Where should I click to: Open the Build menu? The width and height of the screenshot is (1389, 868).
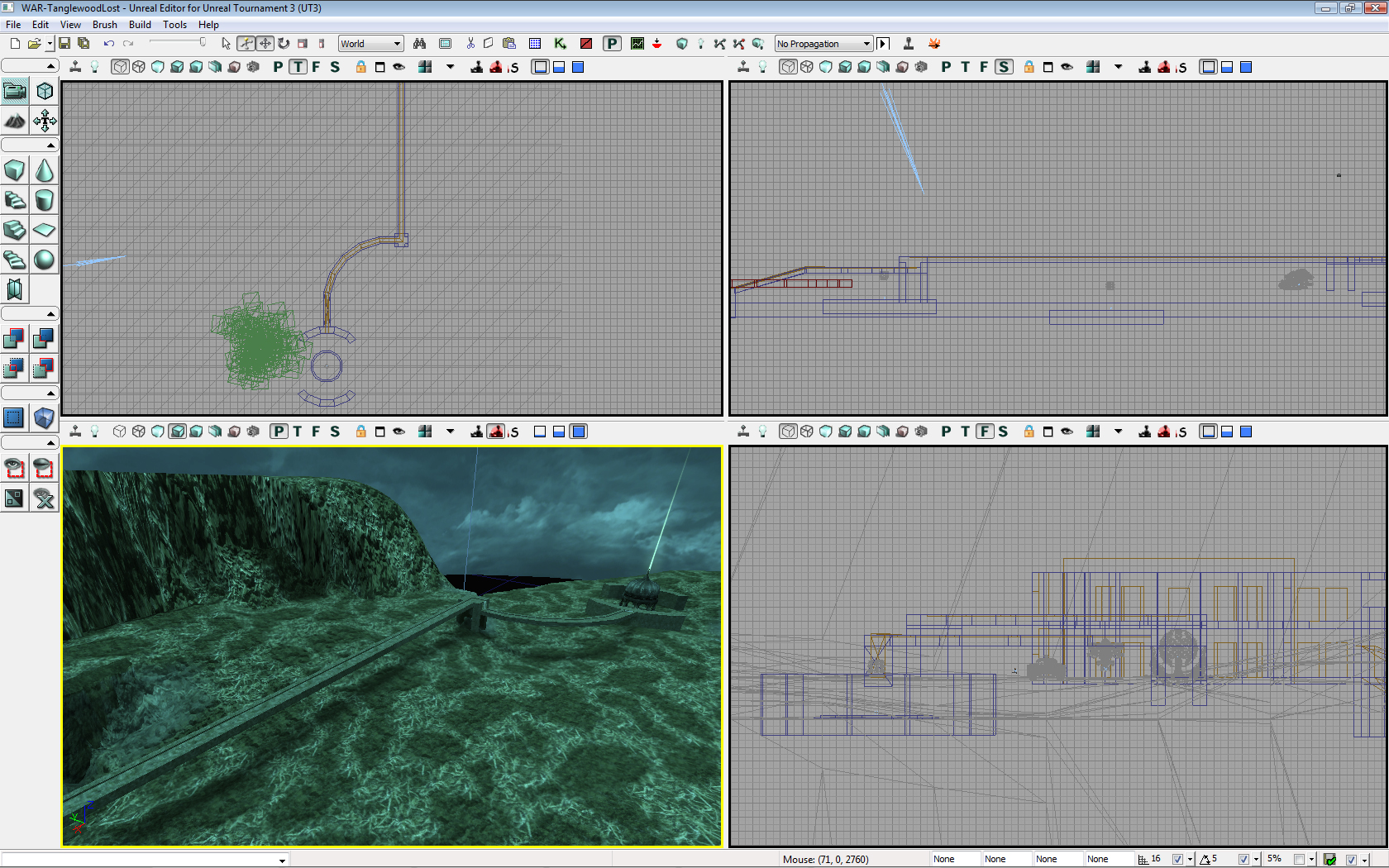(140, 25)
